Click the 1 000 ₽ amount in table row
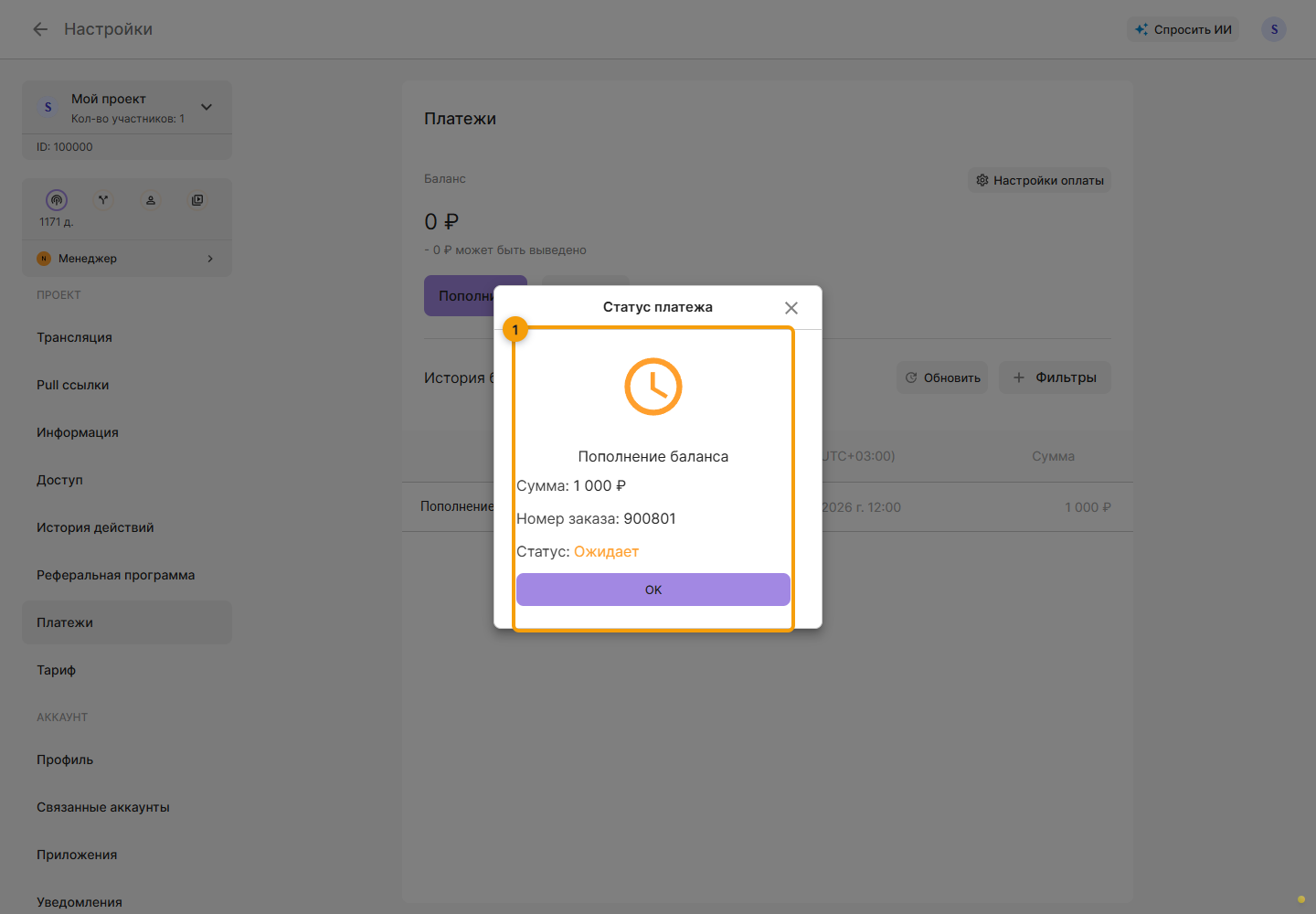Image resolution: width=1316 pixels, height=914 pixels. [x=1088, y=507]
